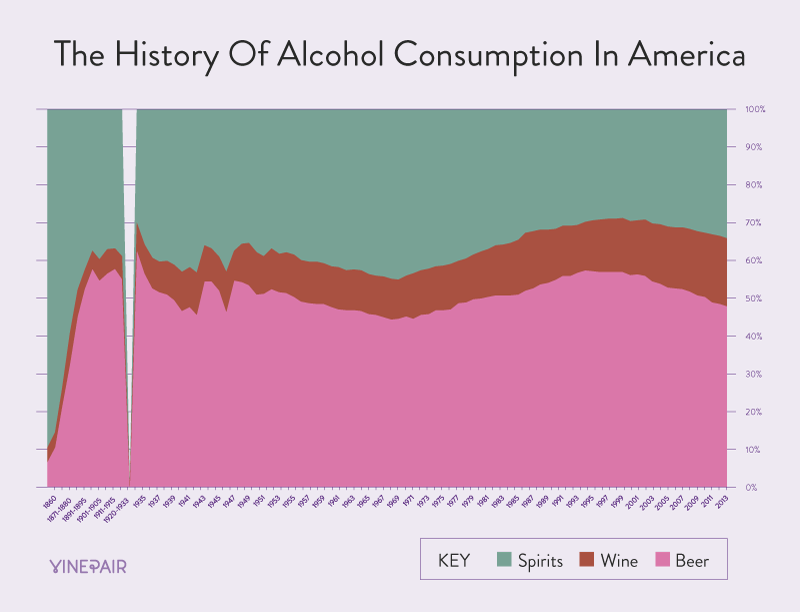The width and height of the screenshot is (800, 612).
Task: Click the Spirits label in the key
Action: pyautogui.click(x=540, y=561)
